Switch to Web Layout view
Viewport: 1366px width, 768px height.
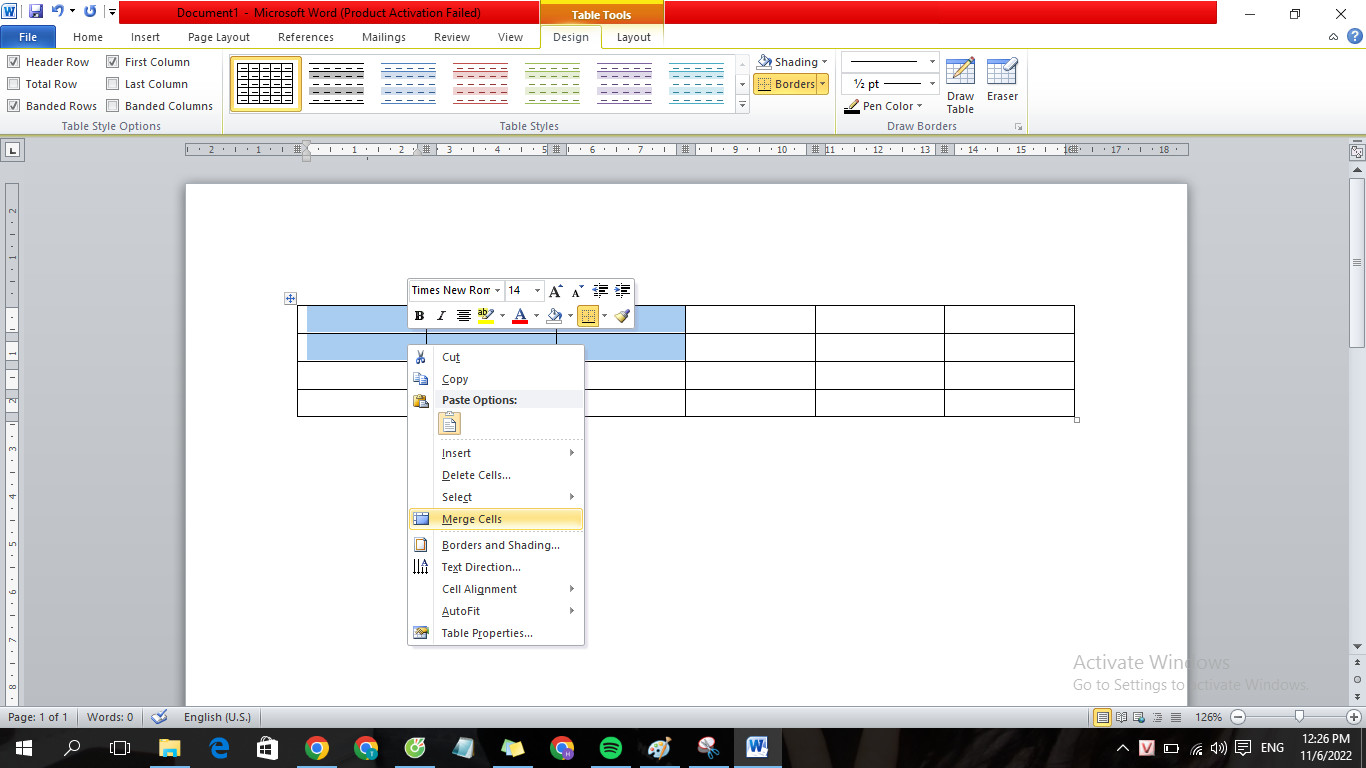point(1138,717)
